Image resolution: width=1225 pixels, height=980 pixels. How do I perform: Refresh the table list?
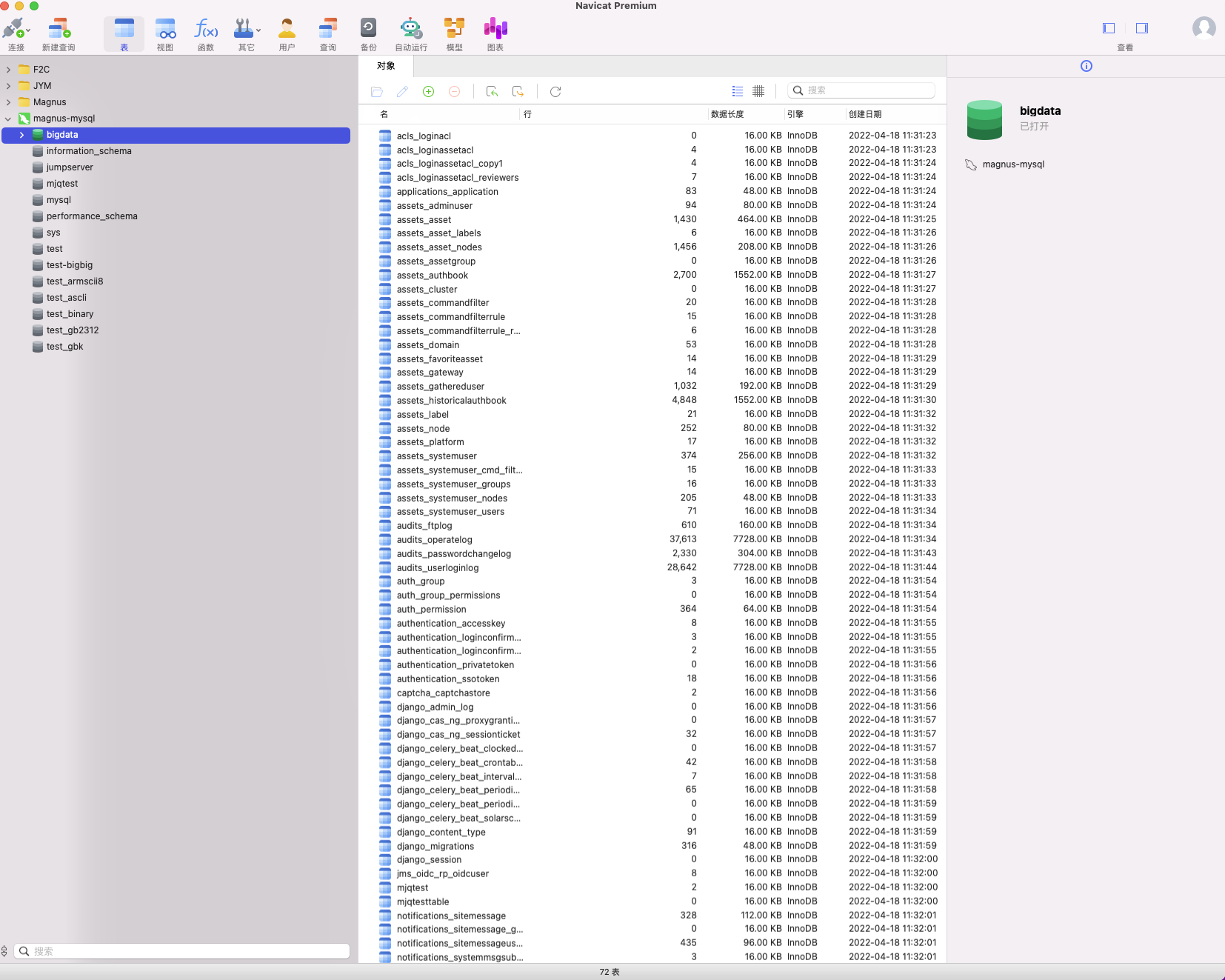click(555, 91)
